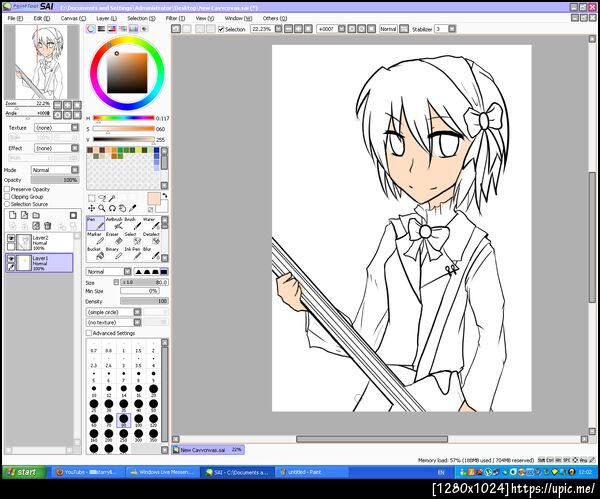600x499 pixels.
Task: Select the Water tool
Action: tap(151, 223)
